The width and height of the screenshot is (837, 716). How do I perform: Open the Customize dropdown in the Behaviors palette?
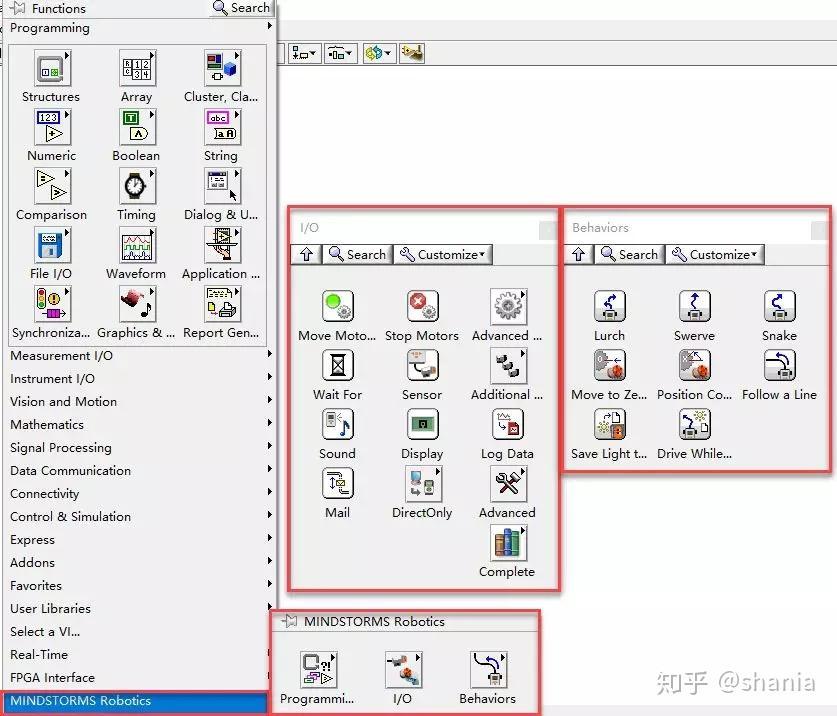714,254
